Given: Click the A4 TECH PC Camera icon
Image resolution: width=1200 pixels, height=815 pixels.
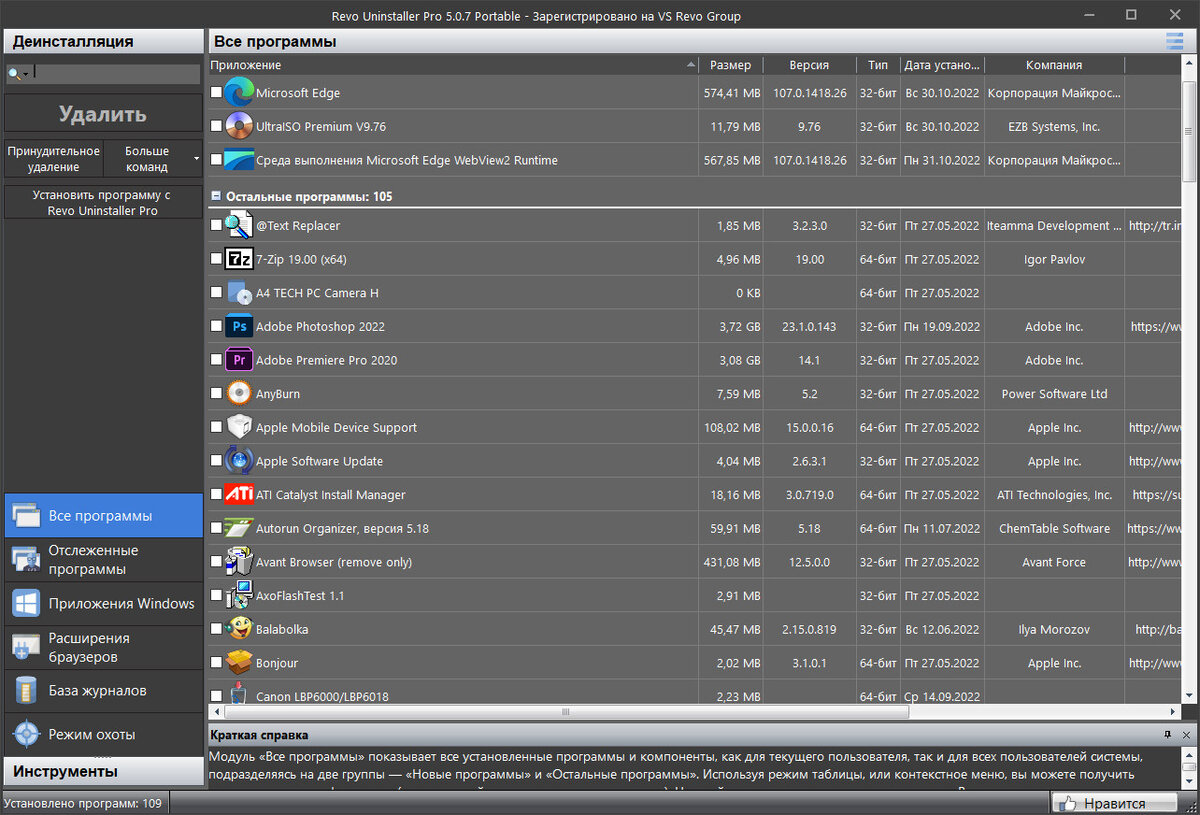Looking at the screenshot, I should click(x=239, y=293).
